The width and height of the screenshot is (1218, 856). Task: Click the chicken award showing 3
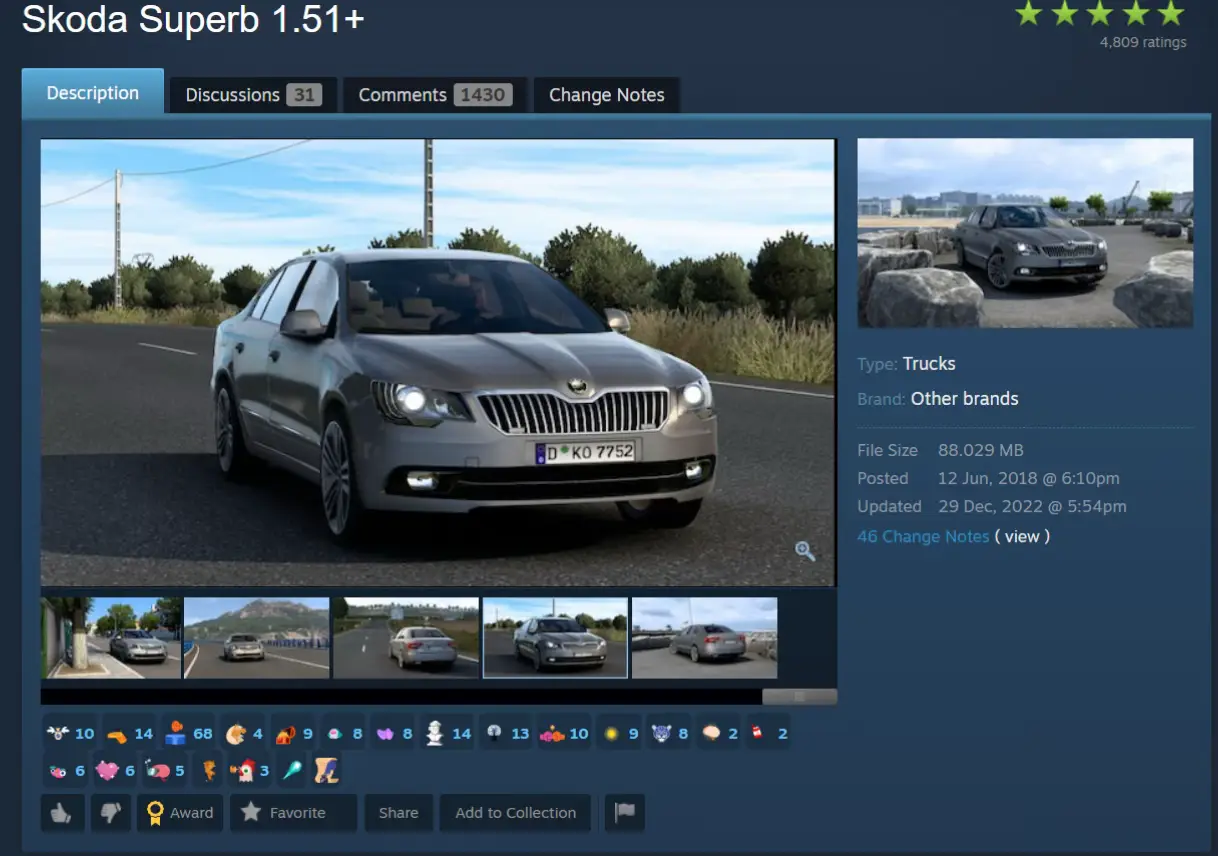(250, 771)
